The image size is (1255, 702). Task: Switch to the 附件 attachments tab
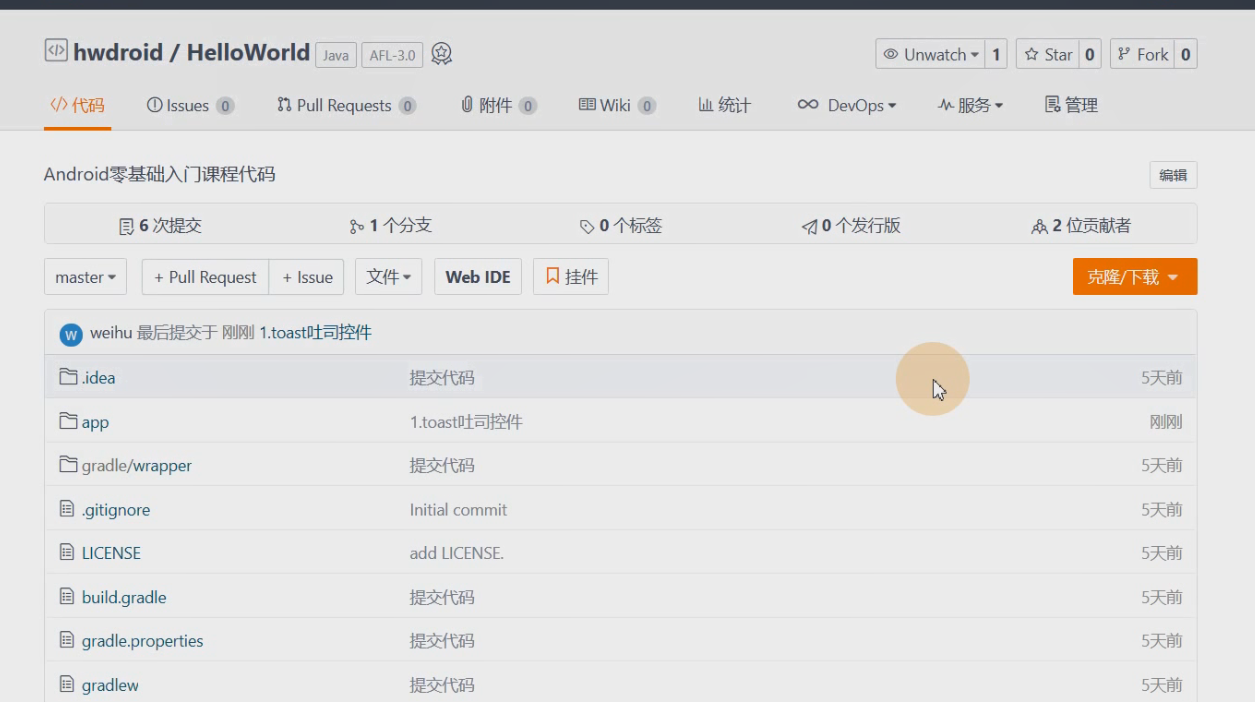point(498,105)
